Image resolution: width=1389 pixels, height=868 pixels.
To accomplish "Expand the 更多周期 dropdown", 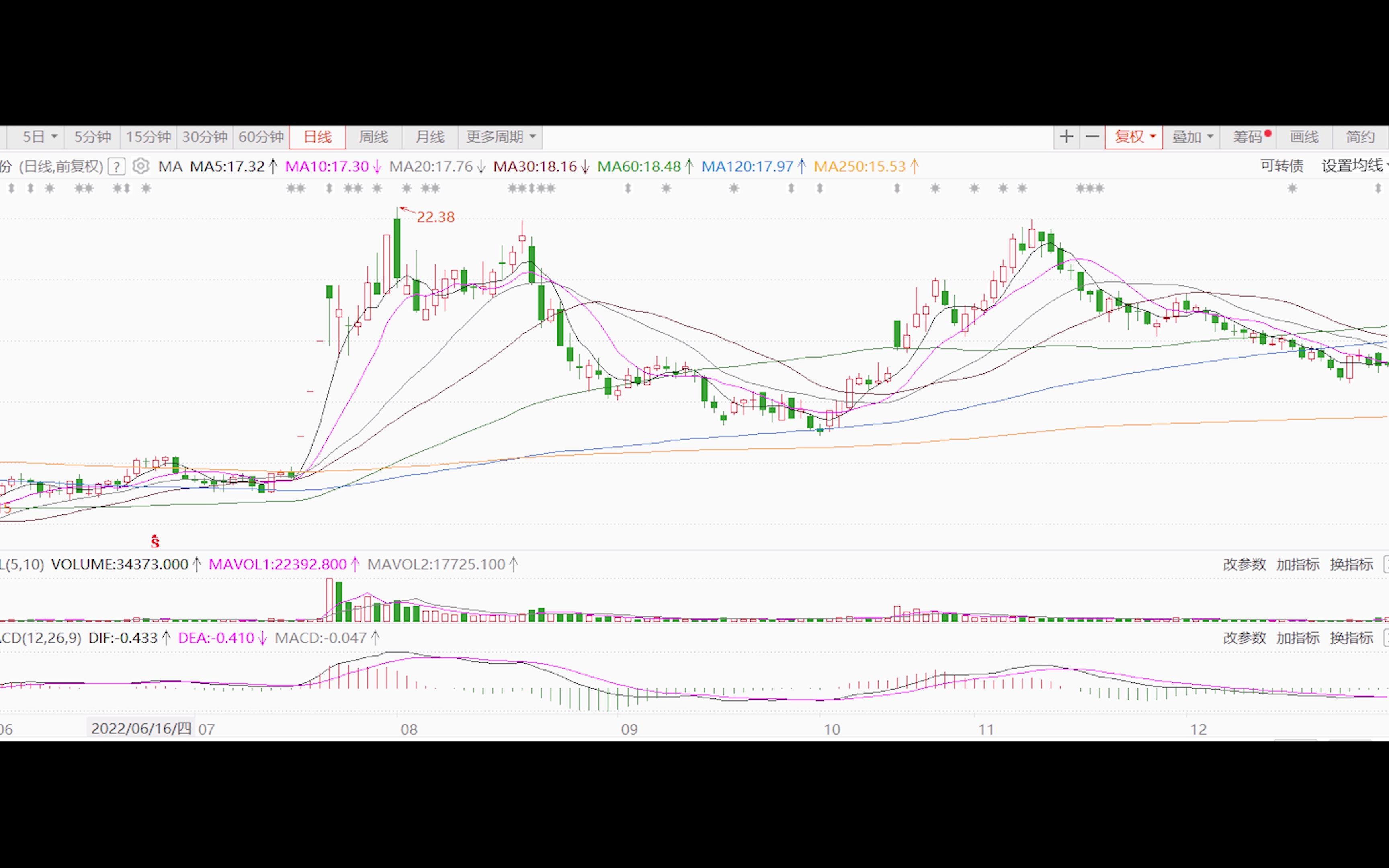I will pos(500,137).
